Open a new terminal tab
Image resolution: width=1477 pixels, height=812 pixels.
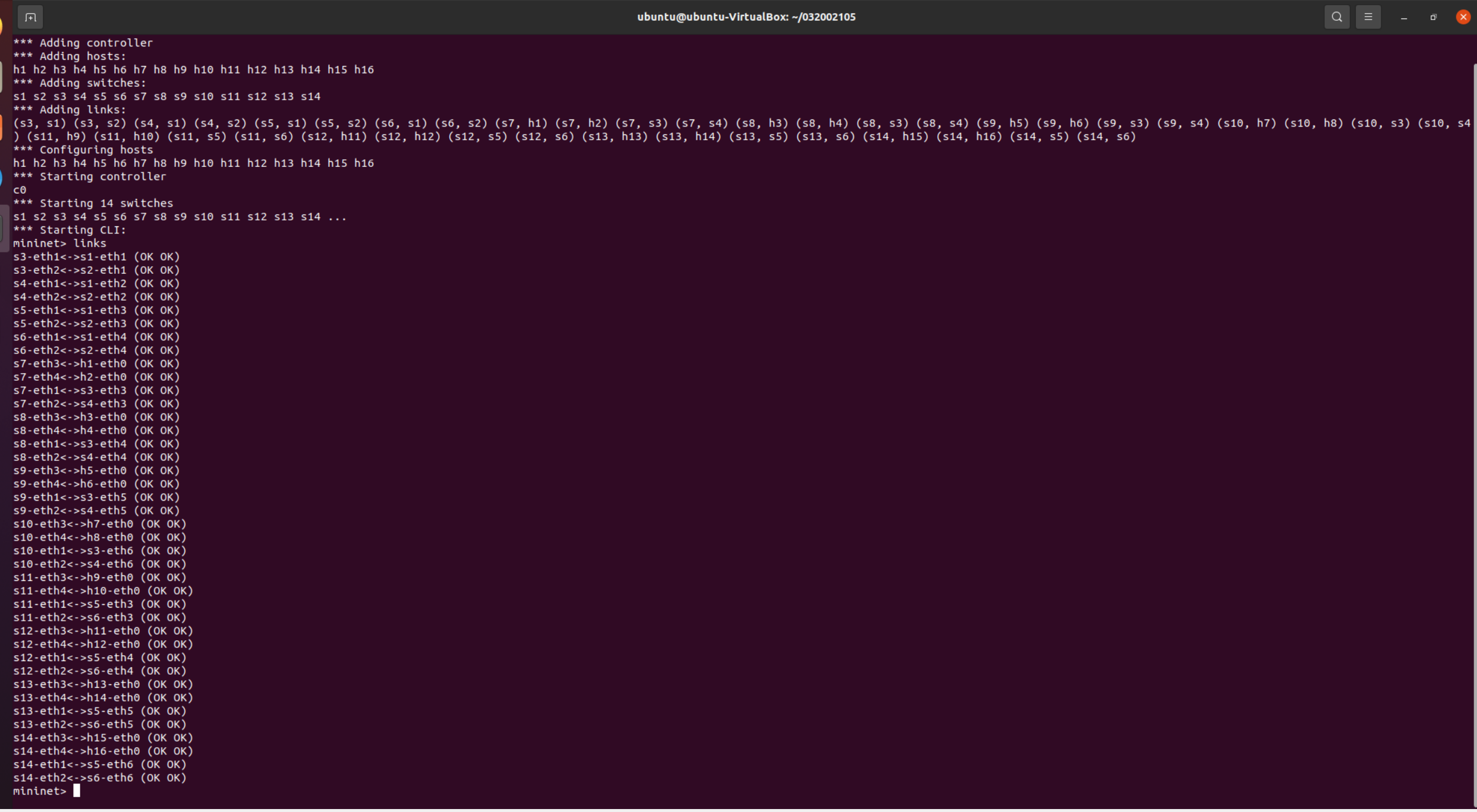tap(30, 17)
